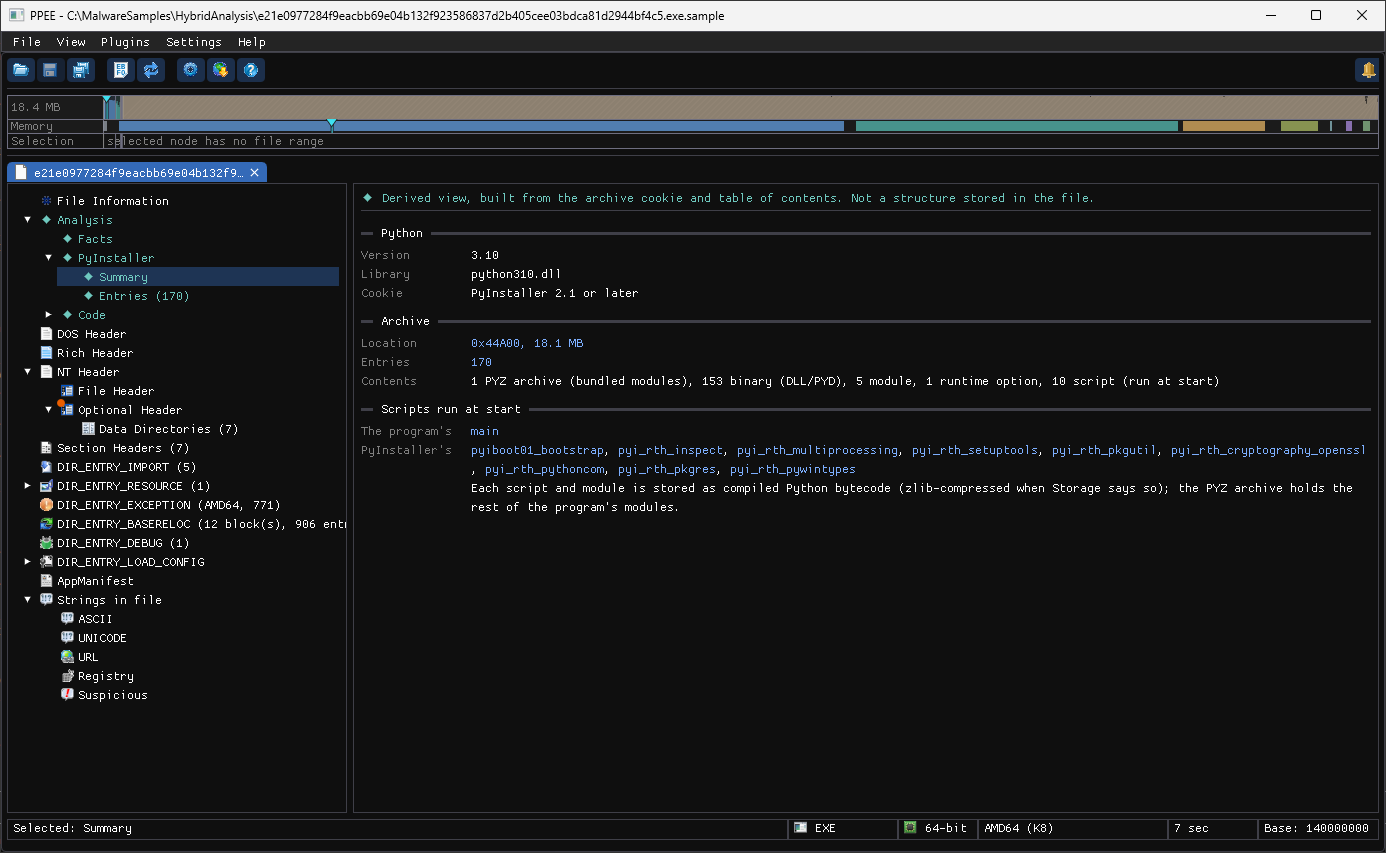
Task: Collapse the PyInstaller tree node
Action: click(x=49, y=258)
